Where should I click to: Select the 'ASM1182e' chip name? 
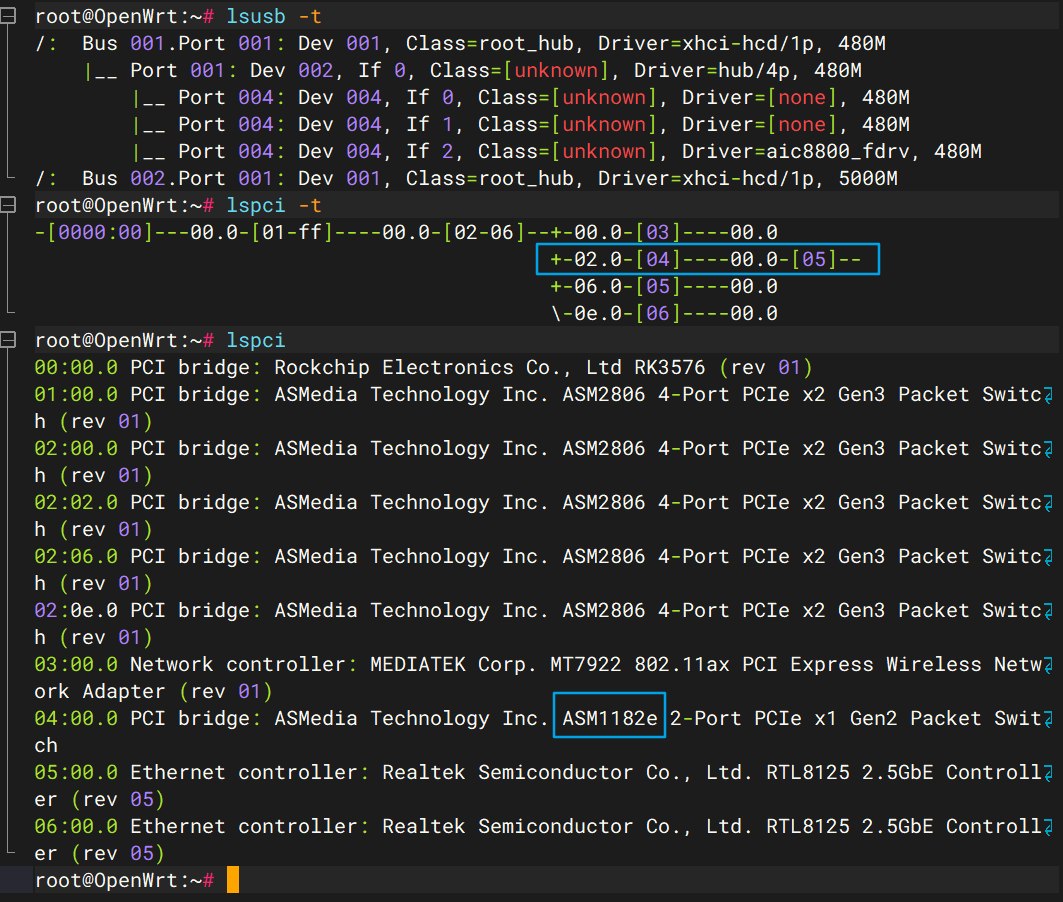[x=609, y=718]
